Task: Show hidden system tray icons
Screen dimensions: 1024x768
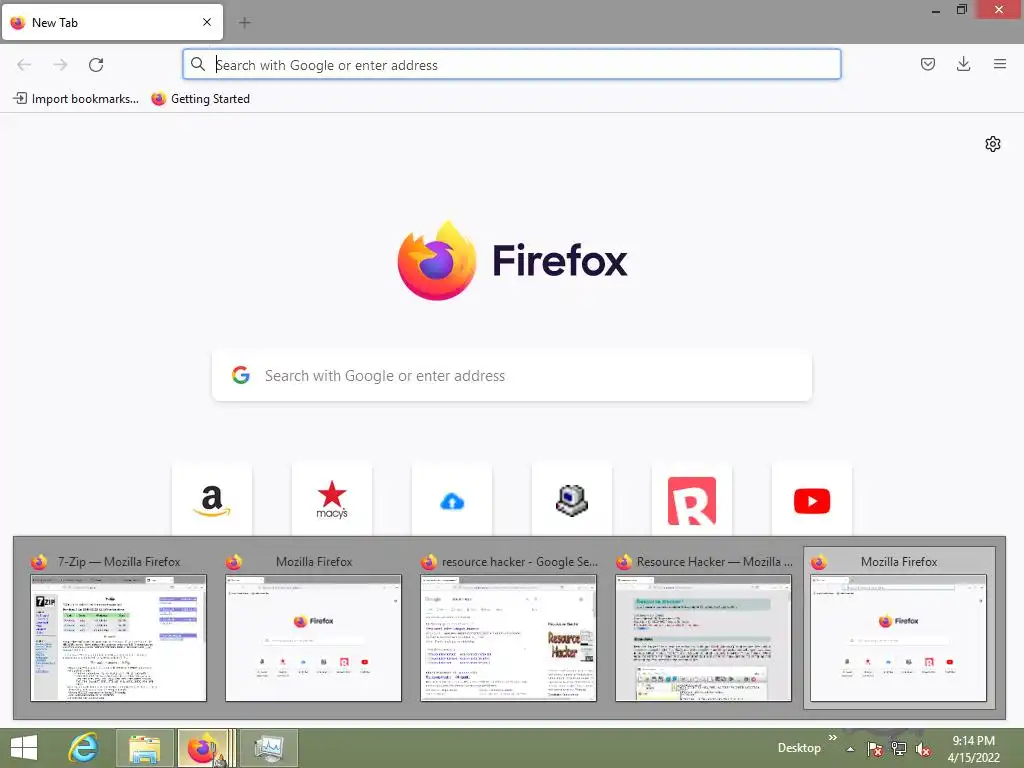Action: tap(850, 749)
